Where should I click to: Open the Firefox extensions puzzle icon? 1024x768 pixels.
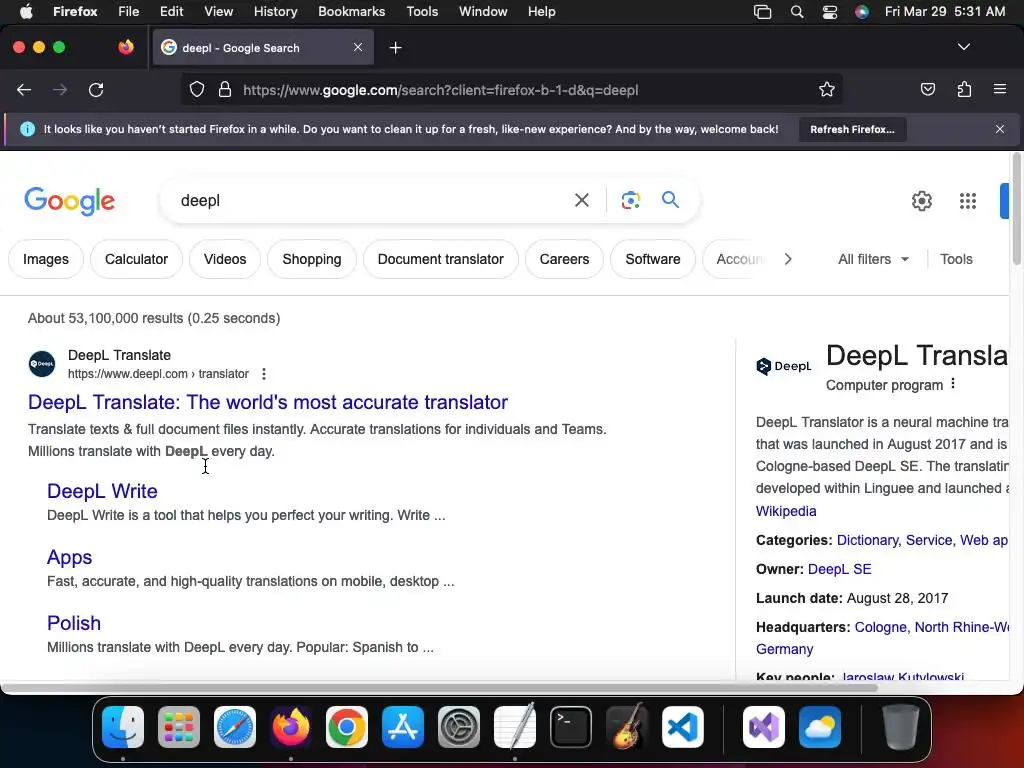tap(964, 89)
